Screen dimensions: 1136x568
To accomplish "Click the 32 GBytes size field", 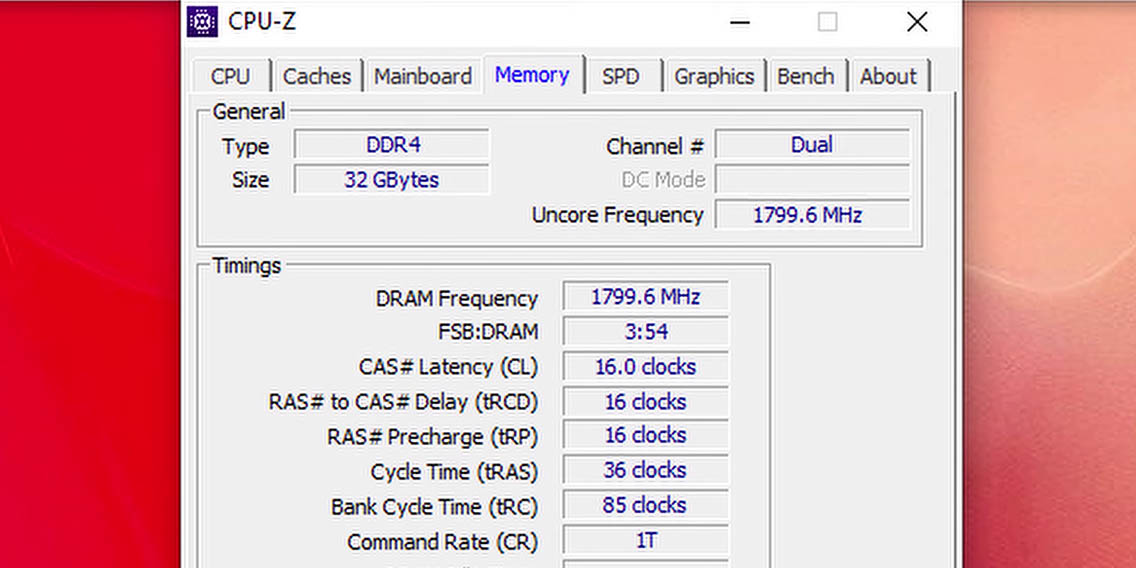I will tap(392, 179).
